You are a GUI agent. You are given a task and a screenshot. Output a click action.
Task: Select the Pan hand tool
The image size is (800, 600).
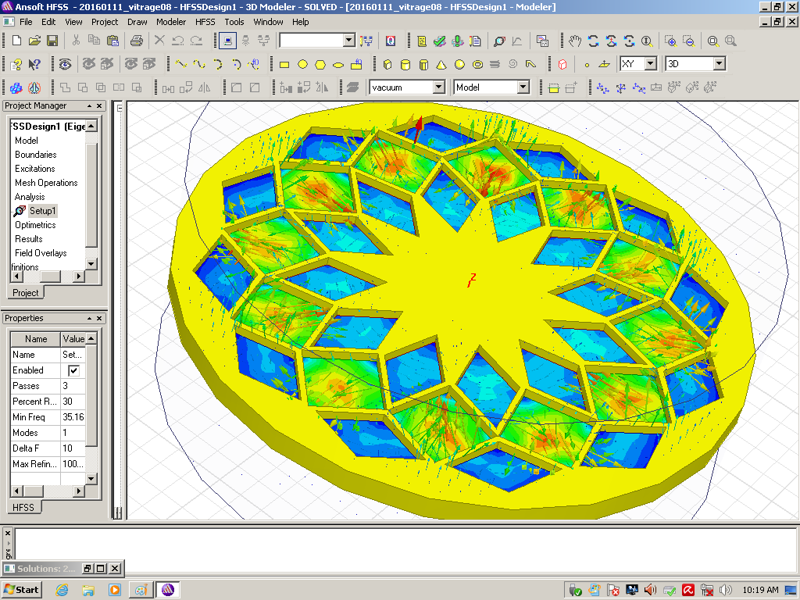tap(575, 41)
